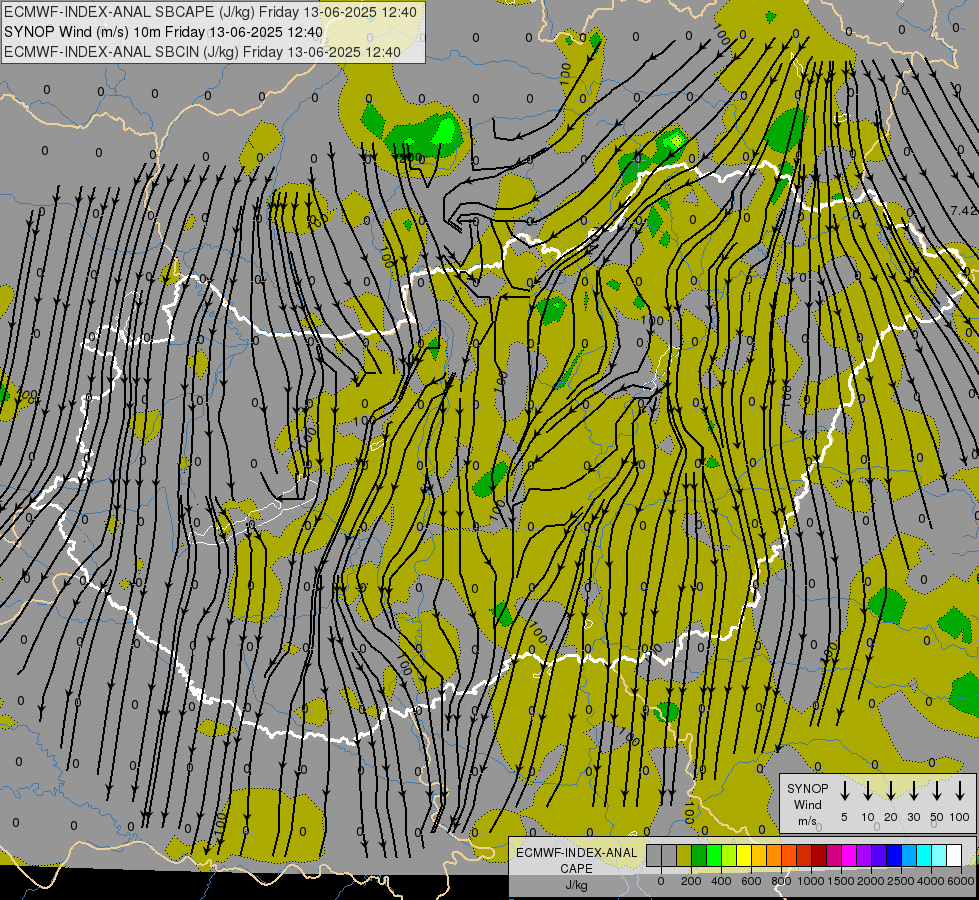Select the leftmost gray CAPE legend swatch
This screenshot has height=900, width=979.
(654, 855)
